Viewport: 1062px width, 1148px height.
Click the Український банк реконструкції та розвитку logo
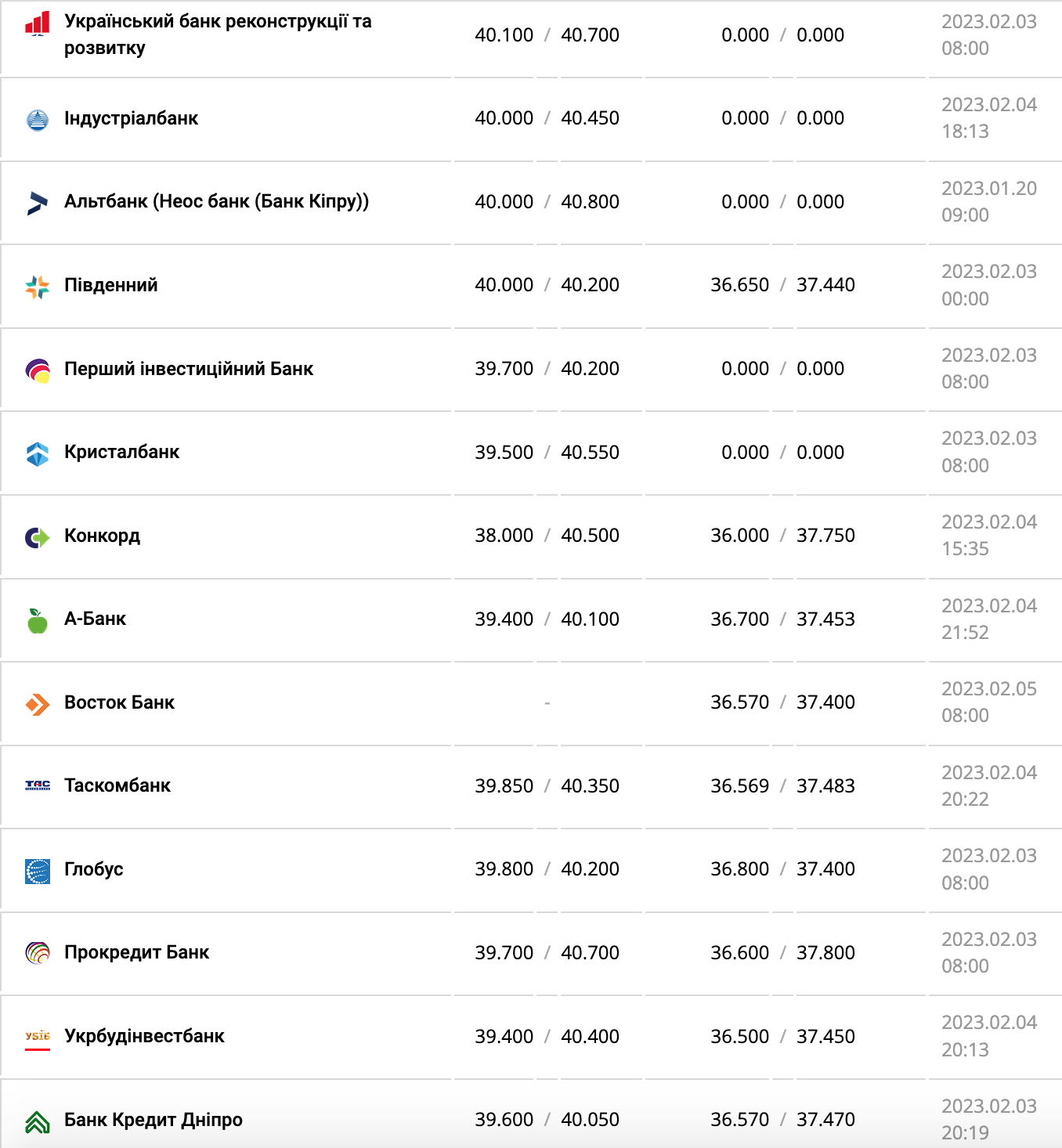[x=38, y=23]
